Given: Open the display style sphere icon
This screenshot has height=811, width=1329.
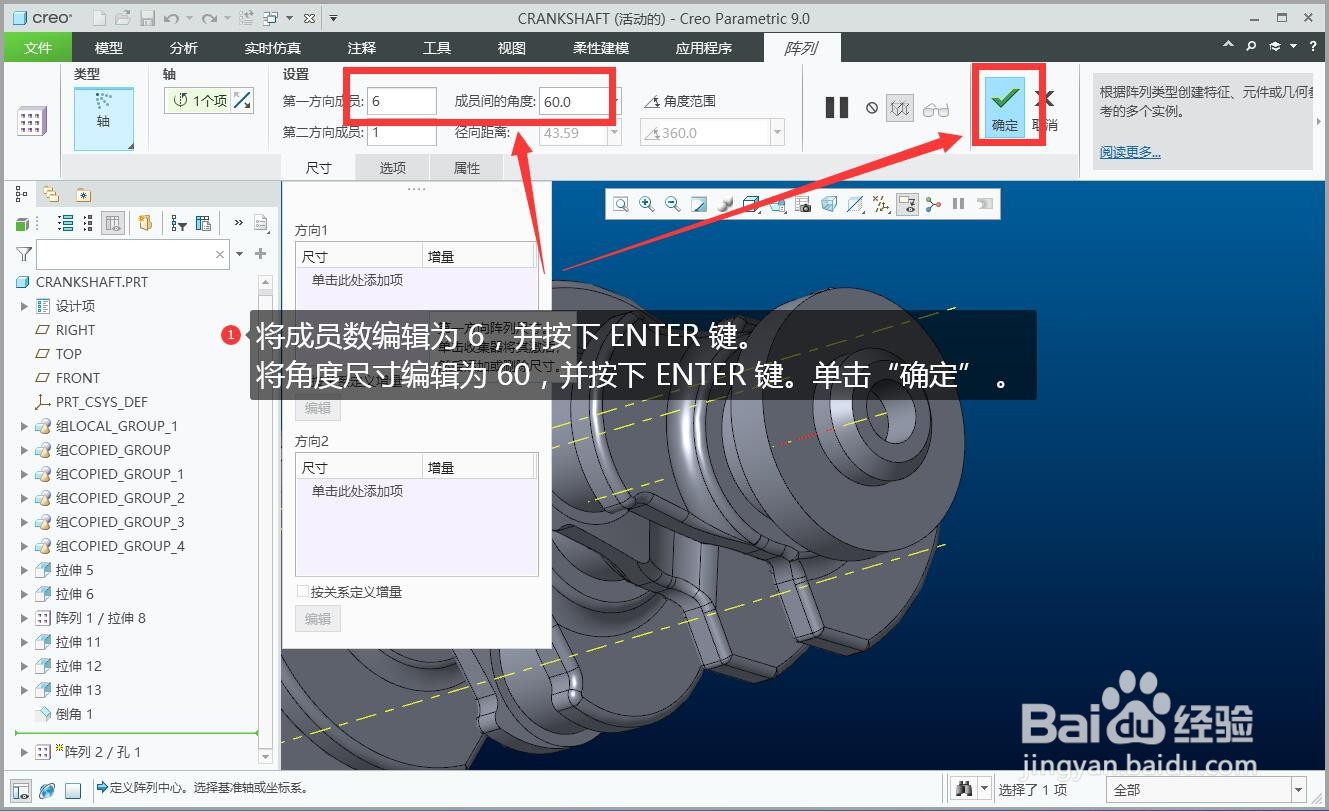Looking at the screenshot, I should coord(725,204).
